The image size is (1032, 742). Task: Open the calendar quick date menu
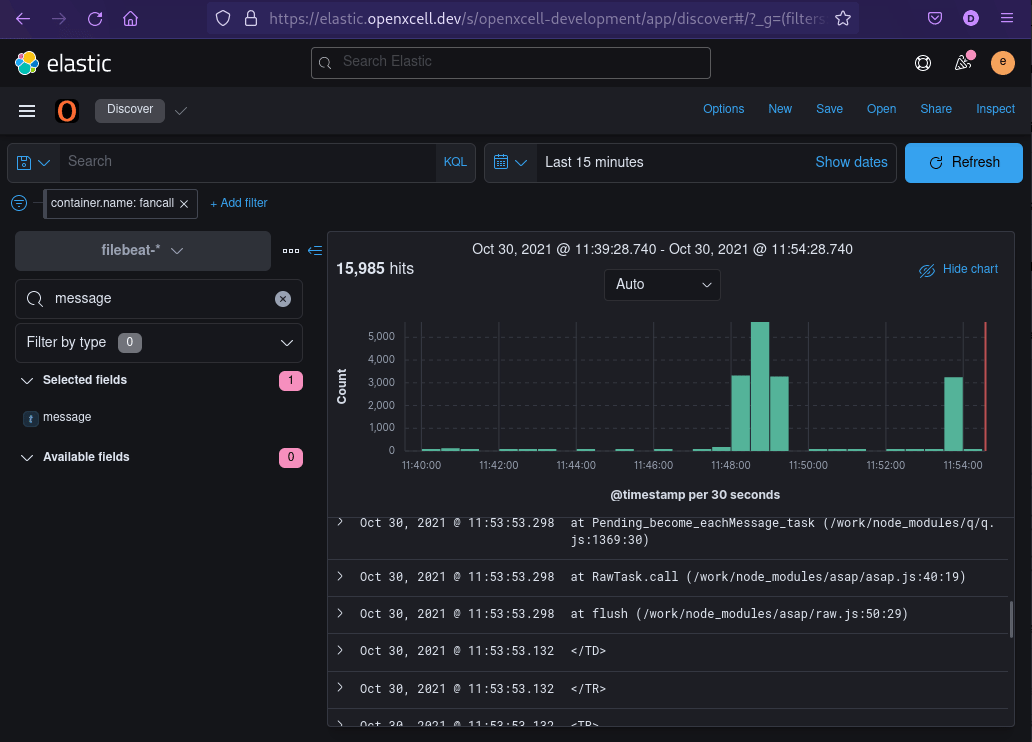pos(510,162)
